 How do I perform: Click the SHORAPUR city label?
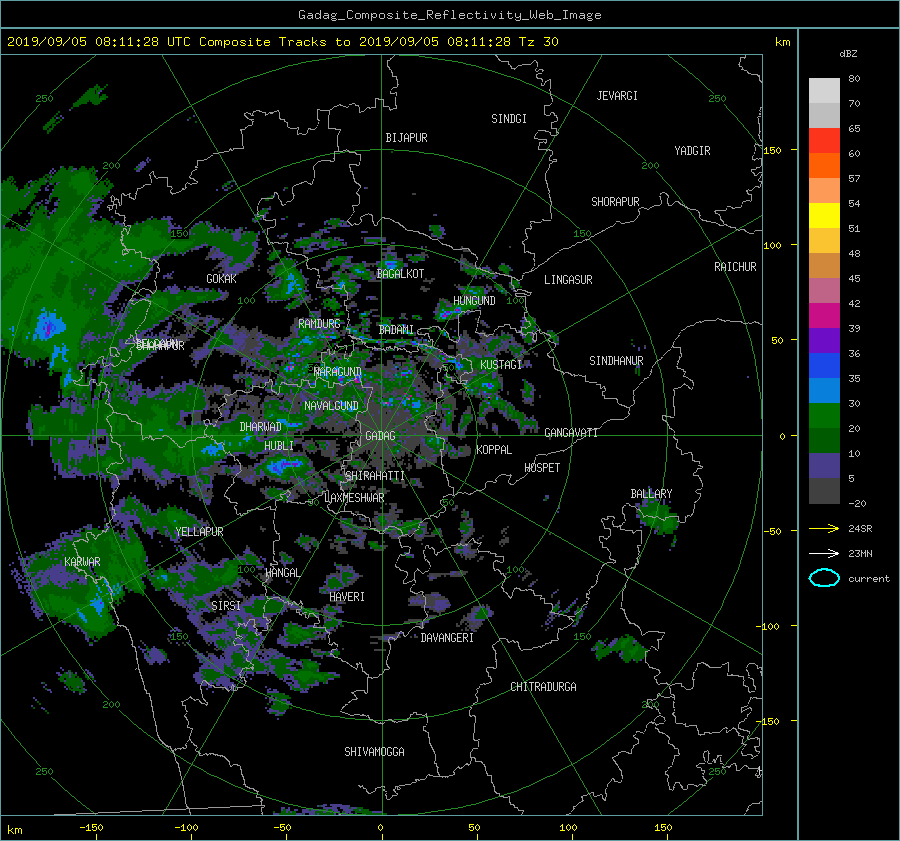tap(615, 202)
